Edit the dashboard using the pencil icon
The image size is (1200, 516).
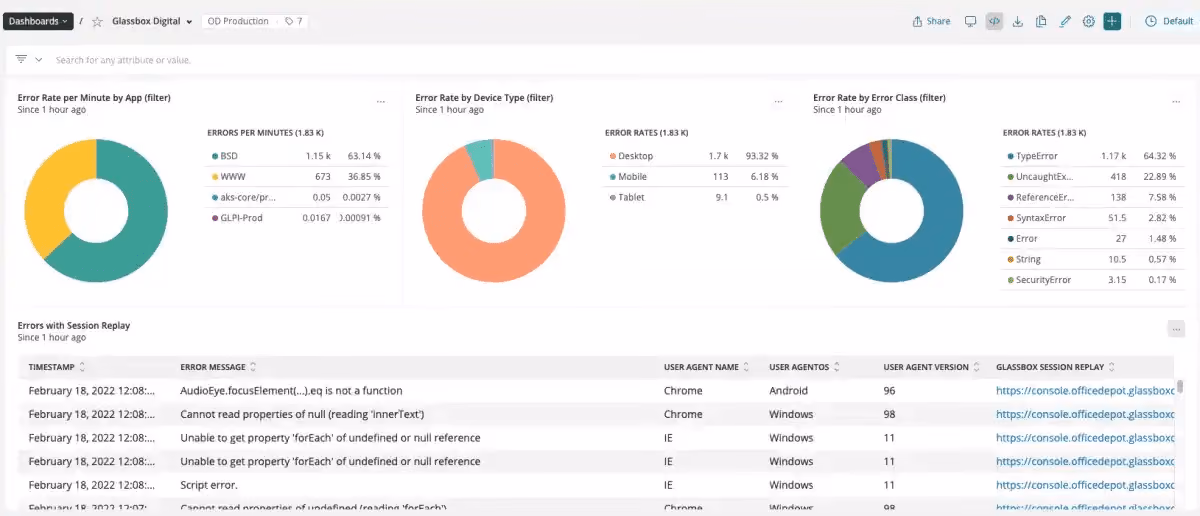tap(1065, 21)
